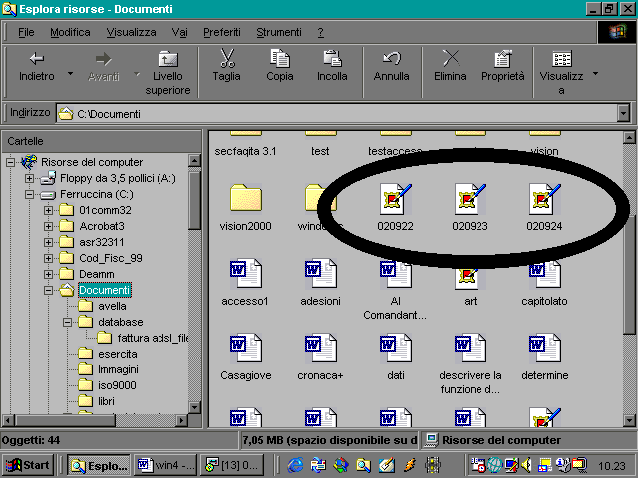Image resolution: width=638 pixels, height=478 pixels.
Task: Launch Internet Explorer from quick launch
Action: pos(295,465)
